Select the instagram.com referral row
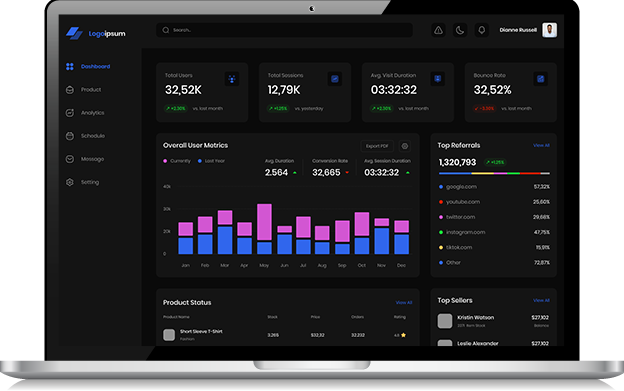The width and height of the screenshot is (624, 391). pyautogui.click(x=494, y=232)
